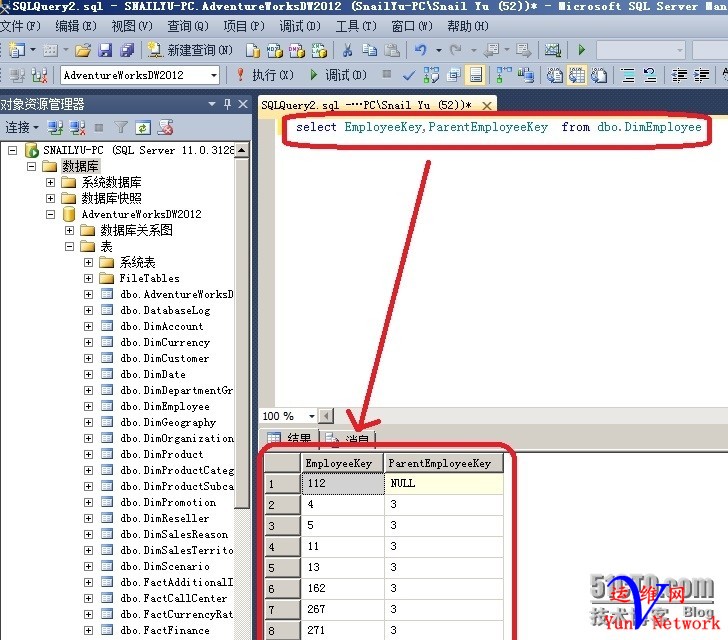Screen dimensions: 728x640
Task: Switch to the Messages tab
Action: 348,437
